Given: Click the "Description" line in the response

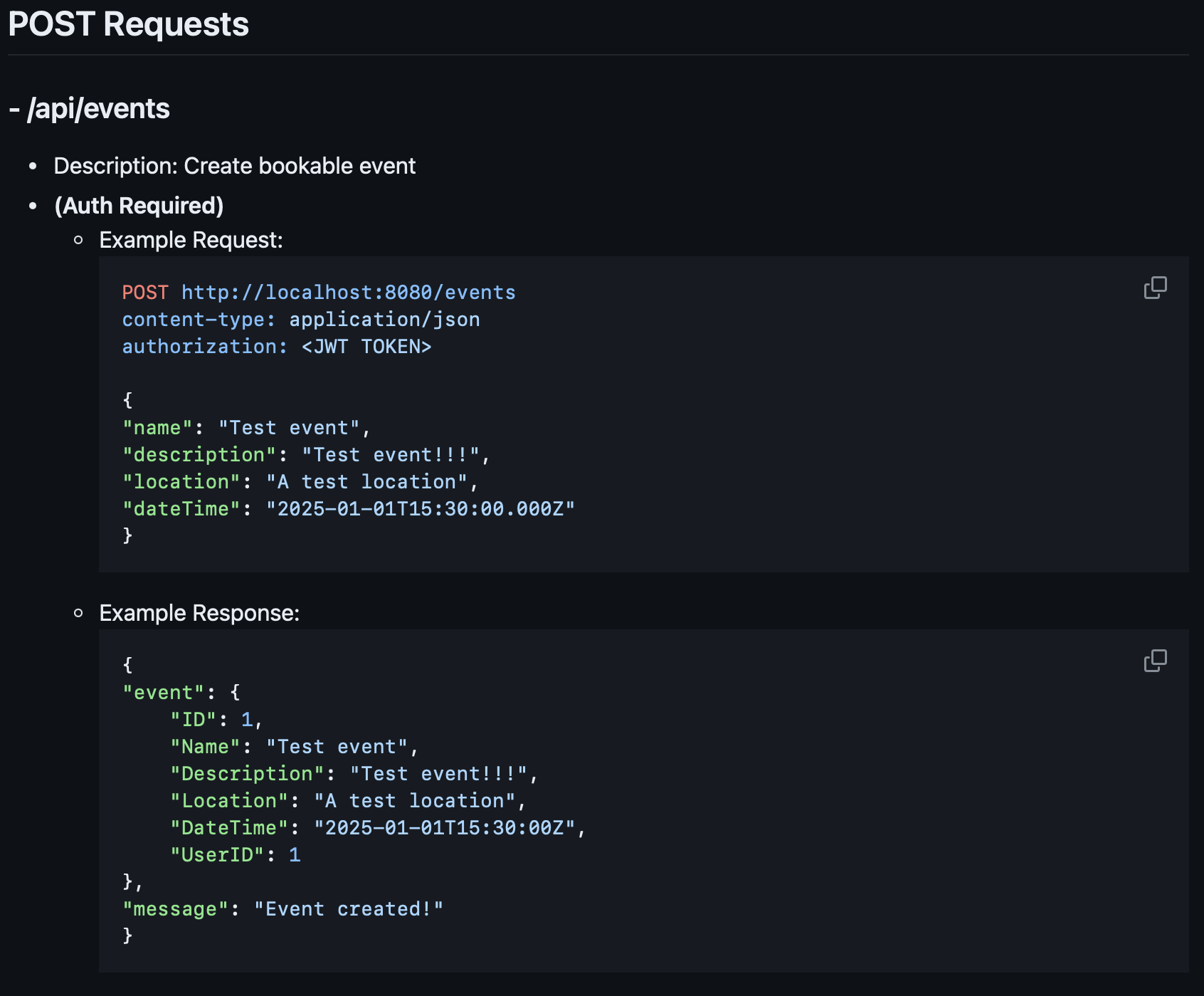Looking at the screenshot, I should (x=354, y=774).
